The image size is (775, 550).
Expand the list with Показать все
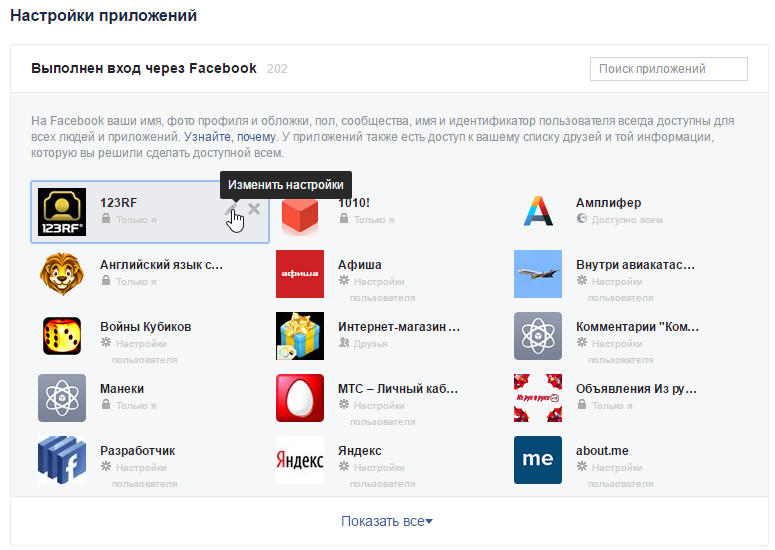tap(387, 521)
